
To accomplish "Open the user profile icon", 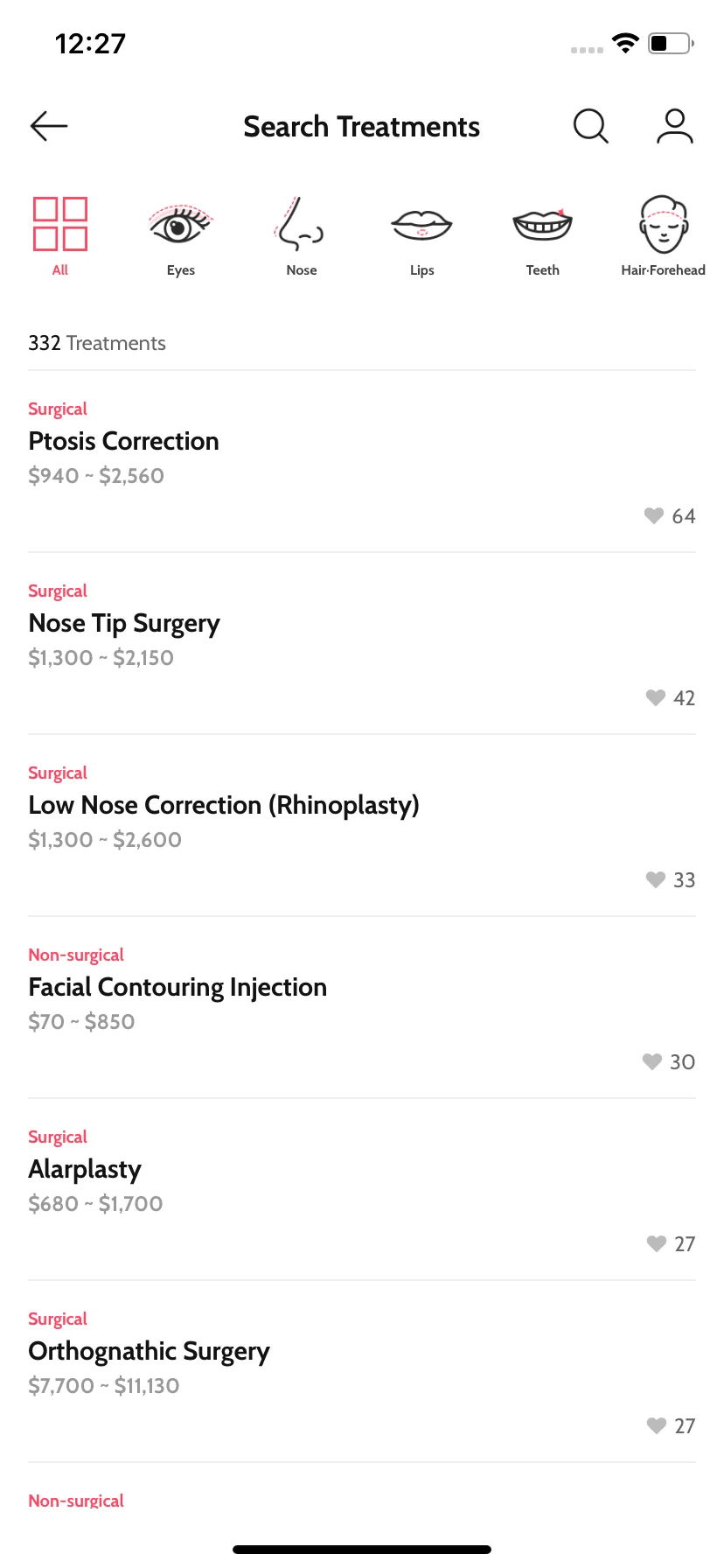I will [675, 126].
